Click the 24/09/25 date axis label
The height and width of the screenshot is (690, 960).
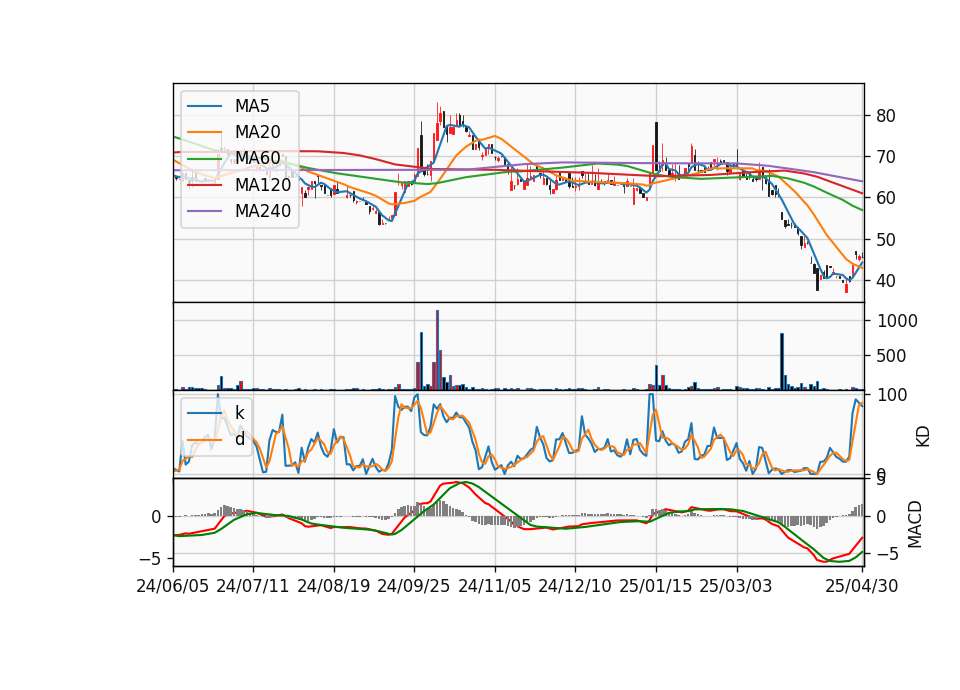pyautogui.click(x=414, y=586)
